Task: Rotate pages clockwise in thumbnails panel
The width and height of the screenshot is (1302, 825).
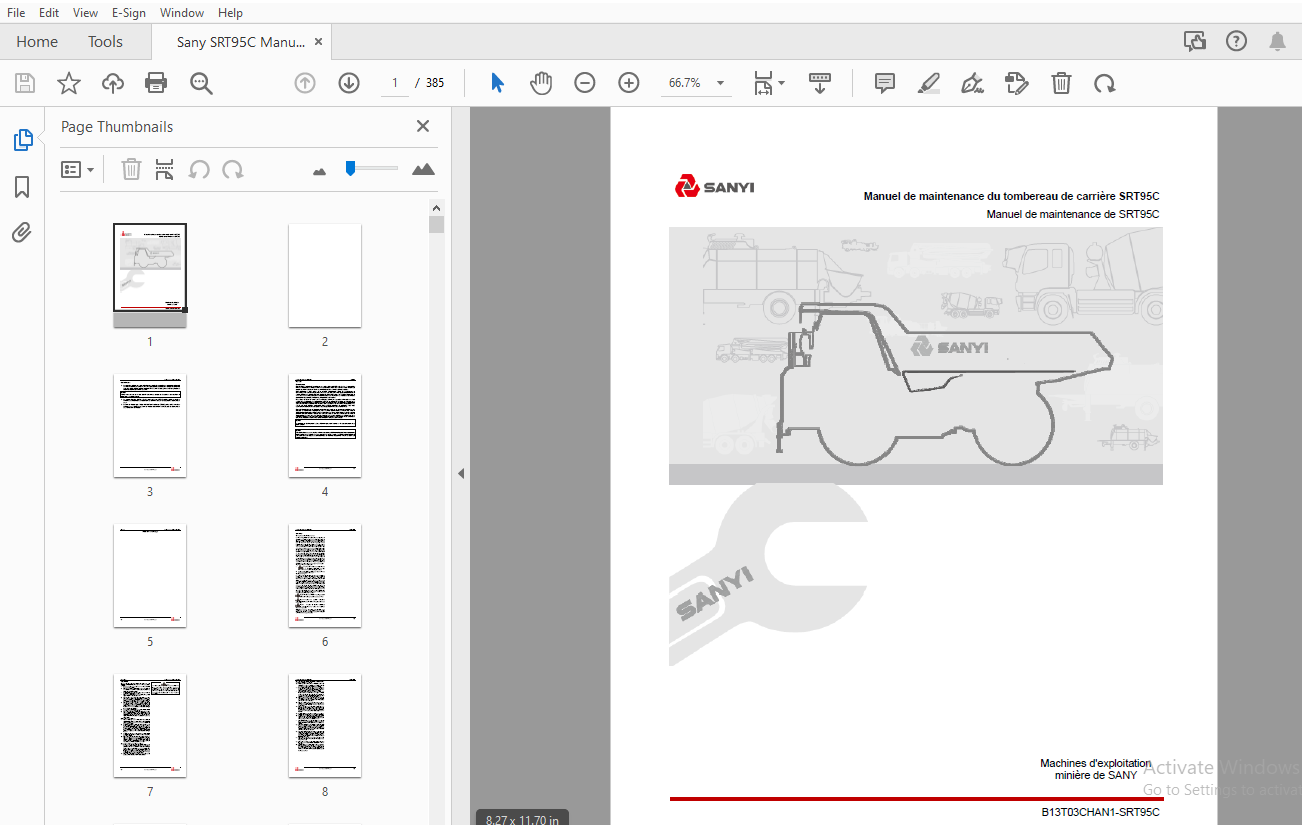Action: point(233,169)
